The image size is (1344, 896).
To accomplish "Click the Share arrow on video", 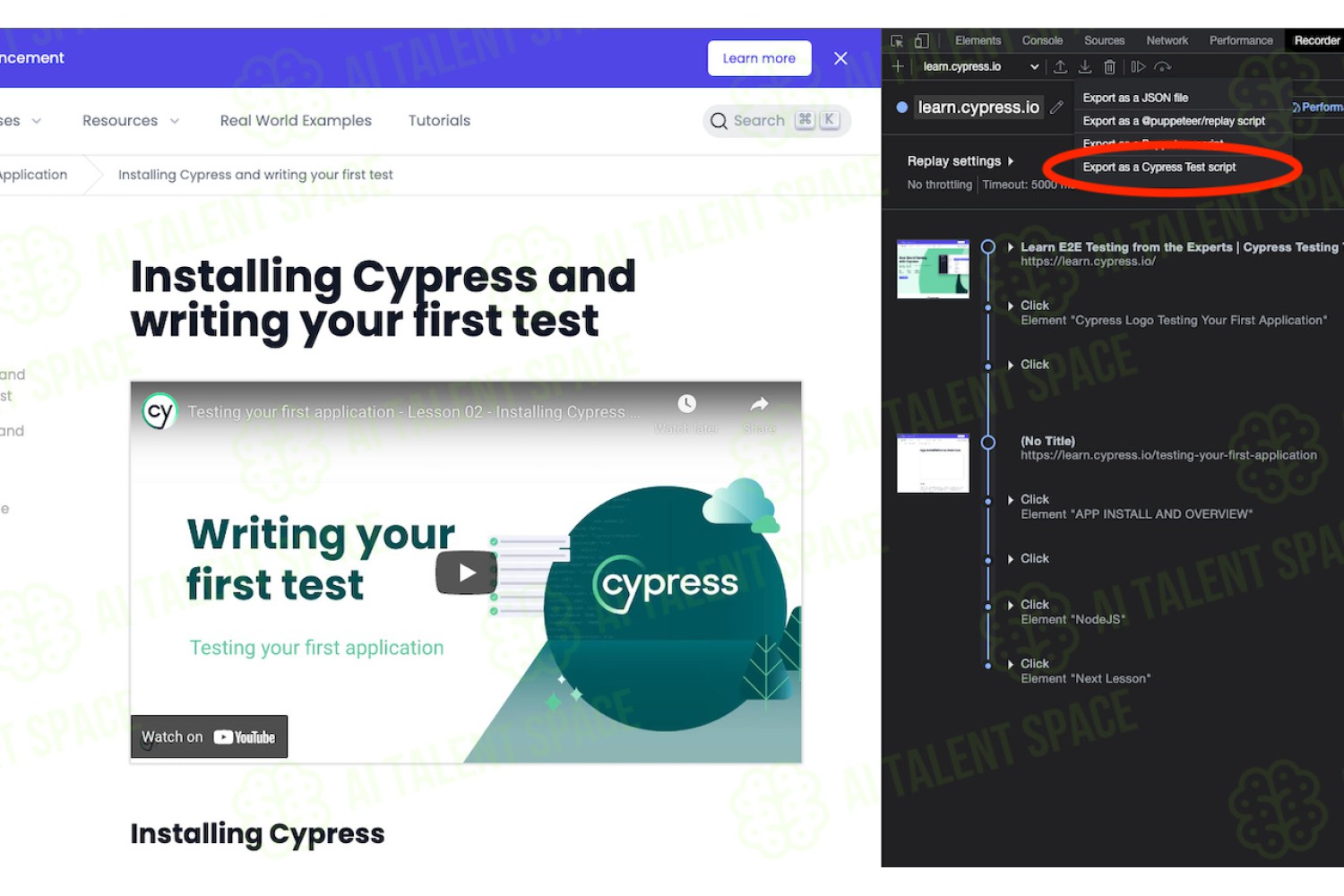I will click(x=759, y=404).
